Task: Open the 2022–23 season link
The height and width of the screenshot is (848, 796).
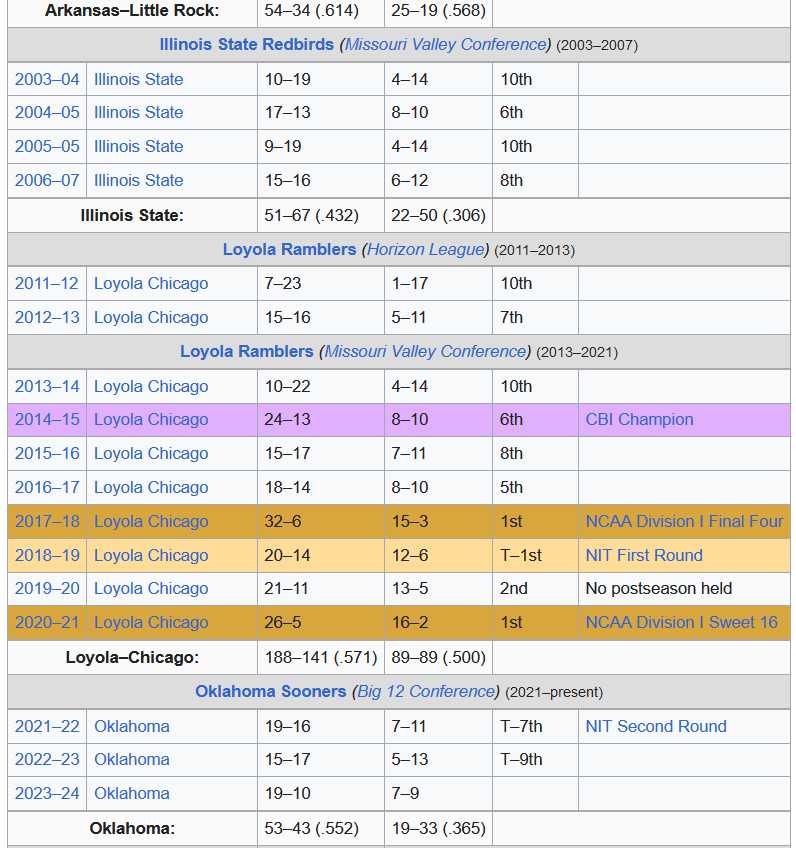Action: point(47,760)
